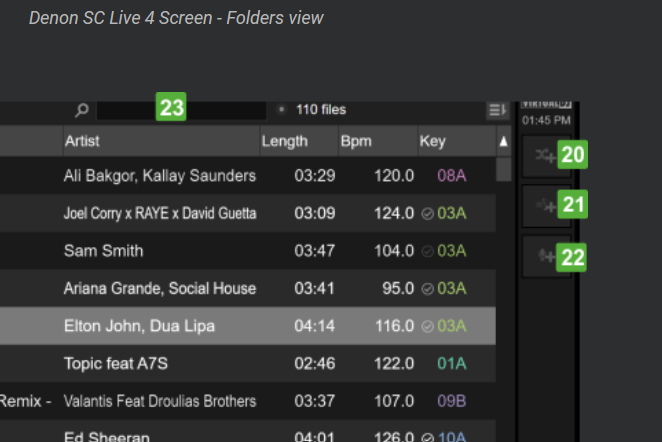Click the shuffle-plus icon button marked 20

(545, 156)
